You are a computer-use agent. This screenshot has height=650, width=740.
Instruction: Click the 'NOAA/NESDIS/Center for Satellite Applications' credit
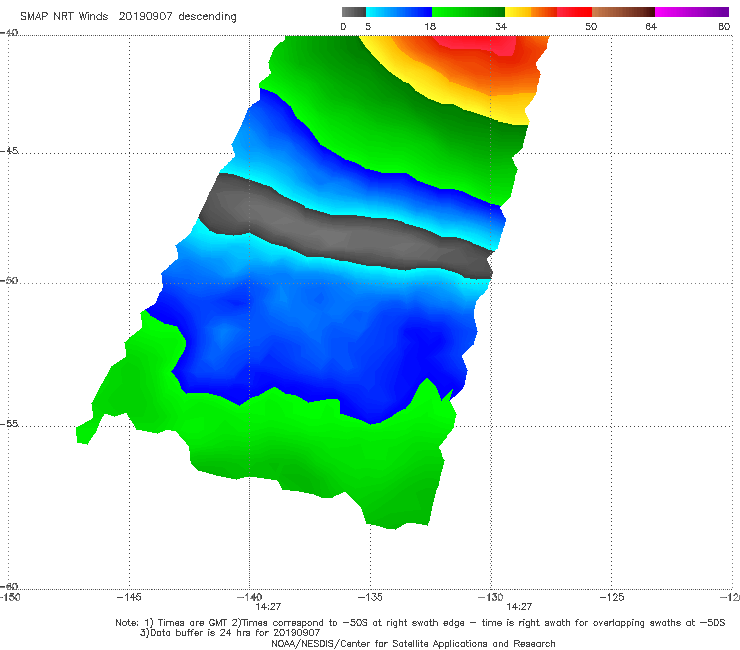click(x=413, y=643)
